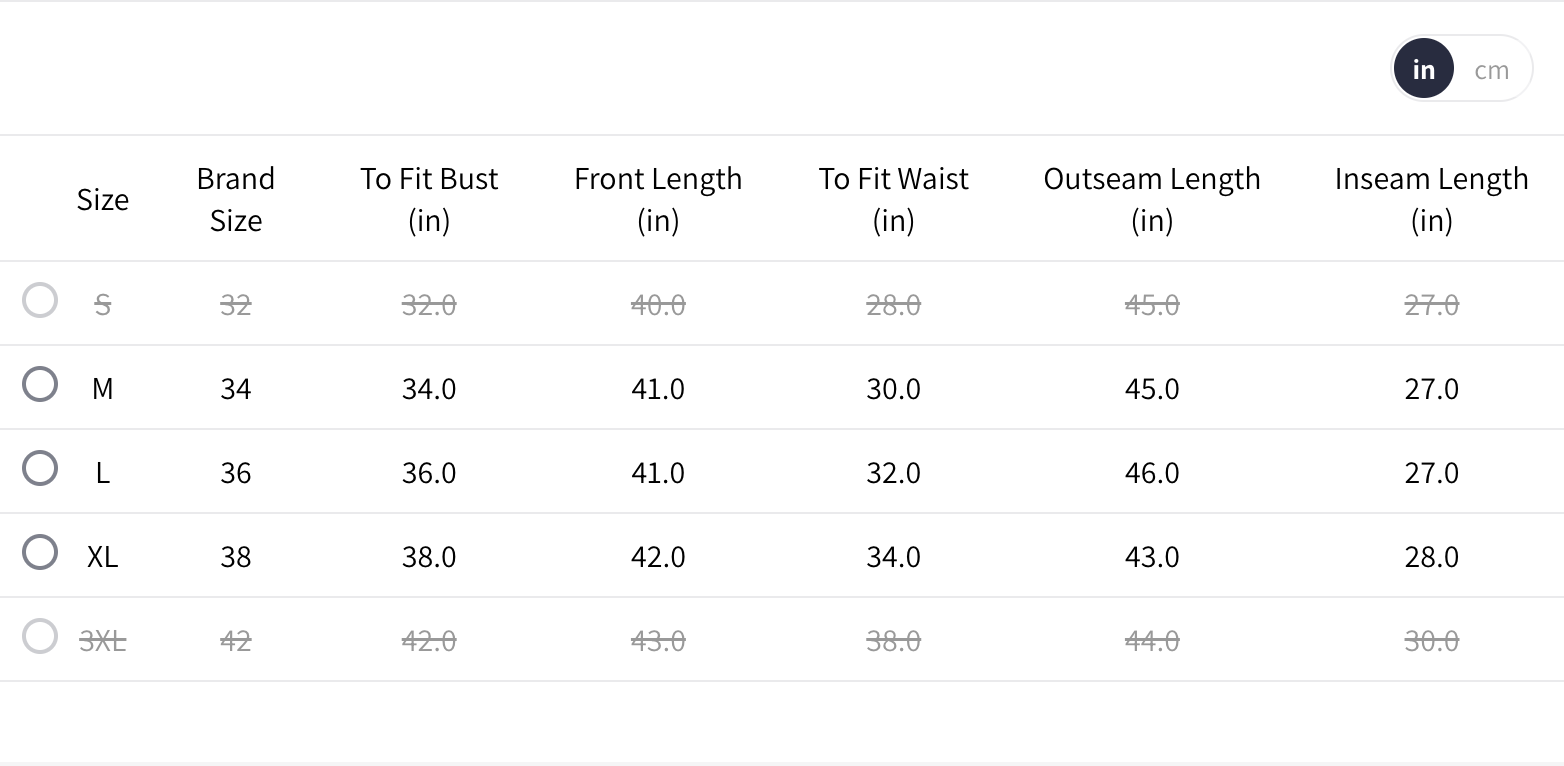Click the 43.0 outseam value for XL
Screen dimensions: 1564x766
1152,556
